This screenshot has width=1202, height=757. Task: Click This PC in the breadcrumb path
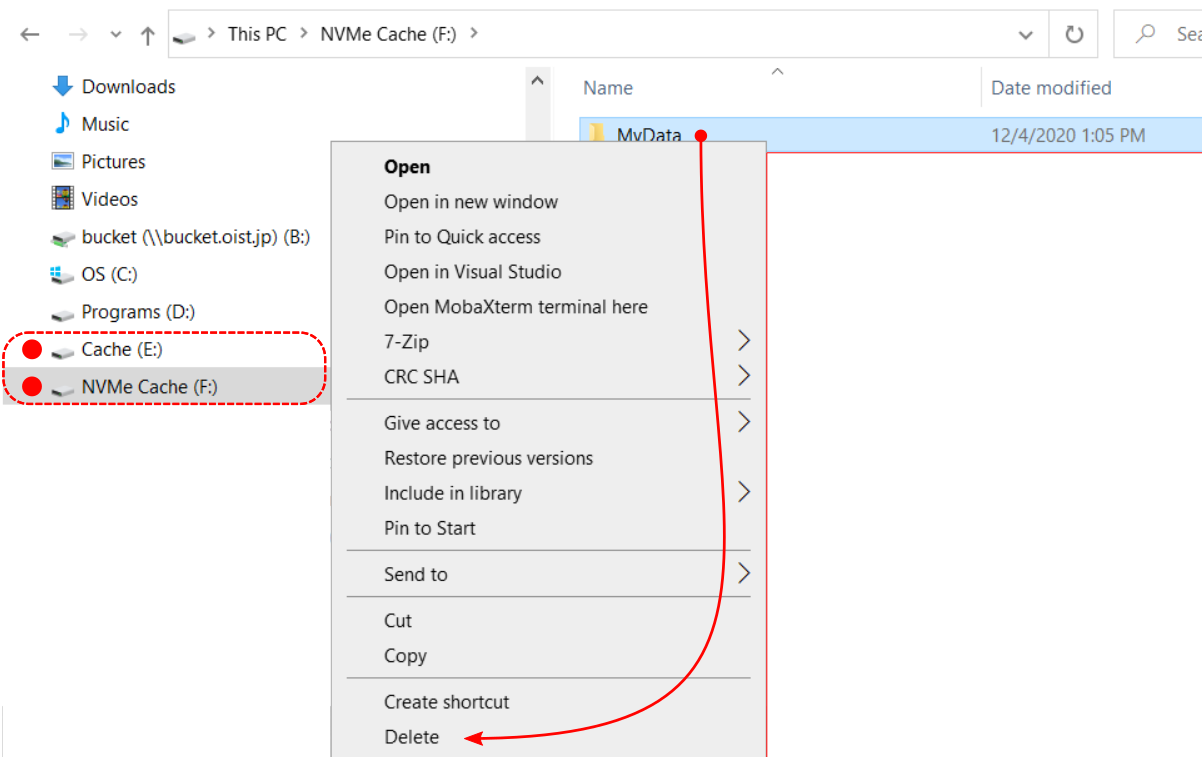[257, 34]
